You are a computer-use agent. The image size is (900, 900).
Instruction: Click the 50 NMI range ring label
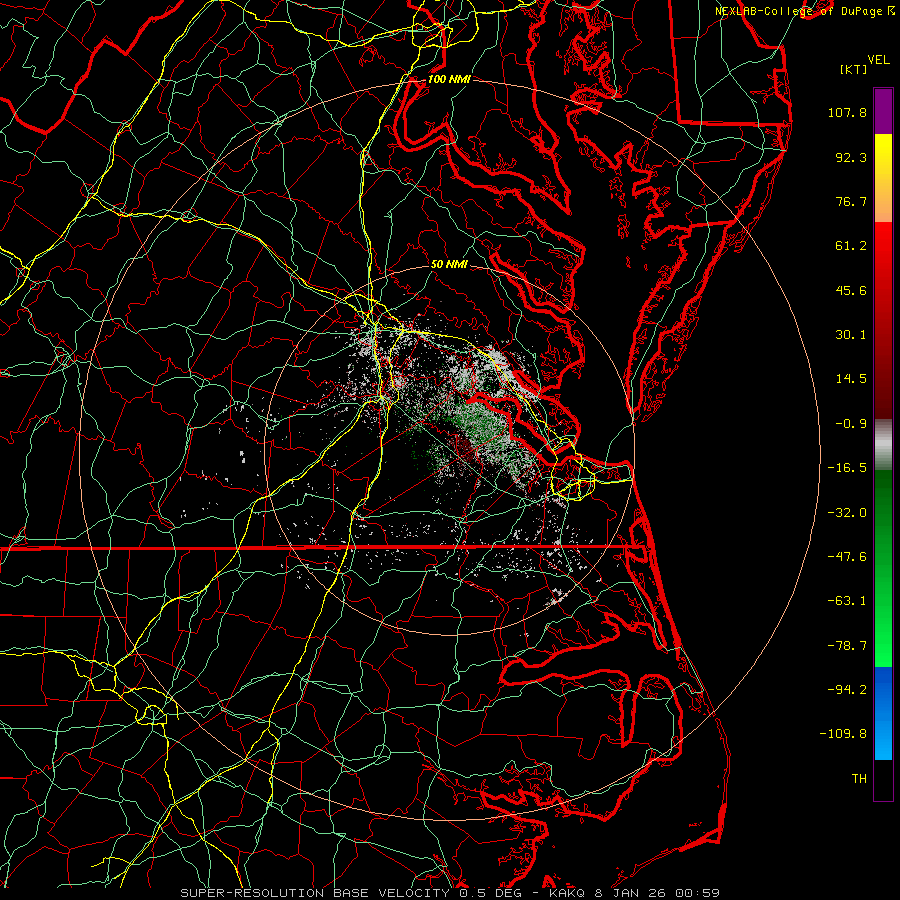pyautogui.click(x=449, y=265)
